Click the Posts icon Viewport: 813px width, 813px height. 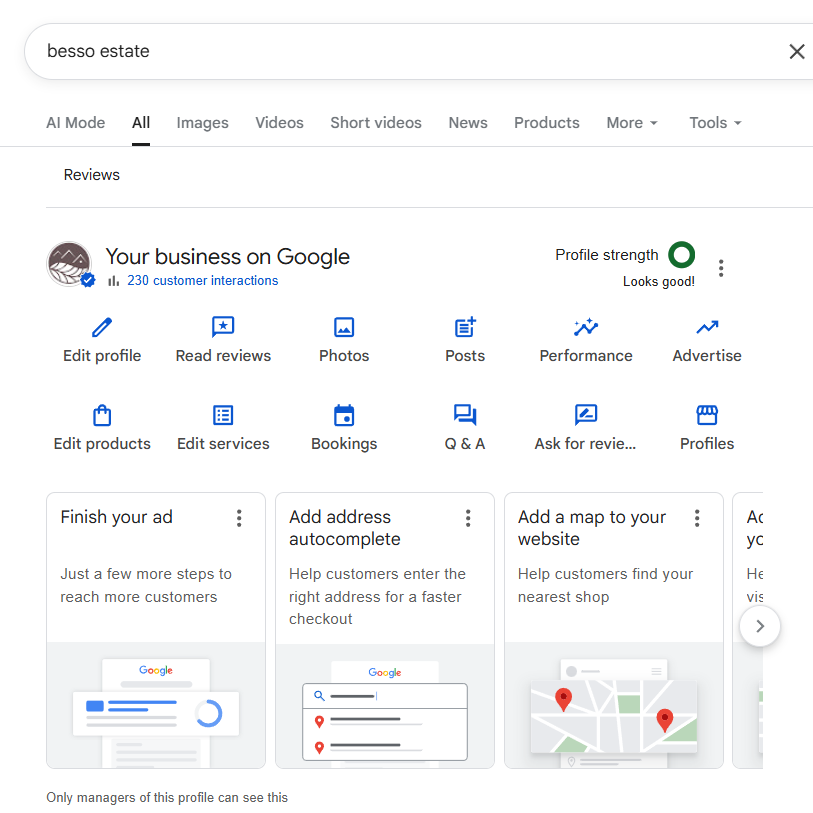click(x=465, y=327)
